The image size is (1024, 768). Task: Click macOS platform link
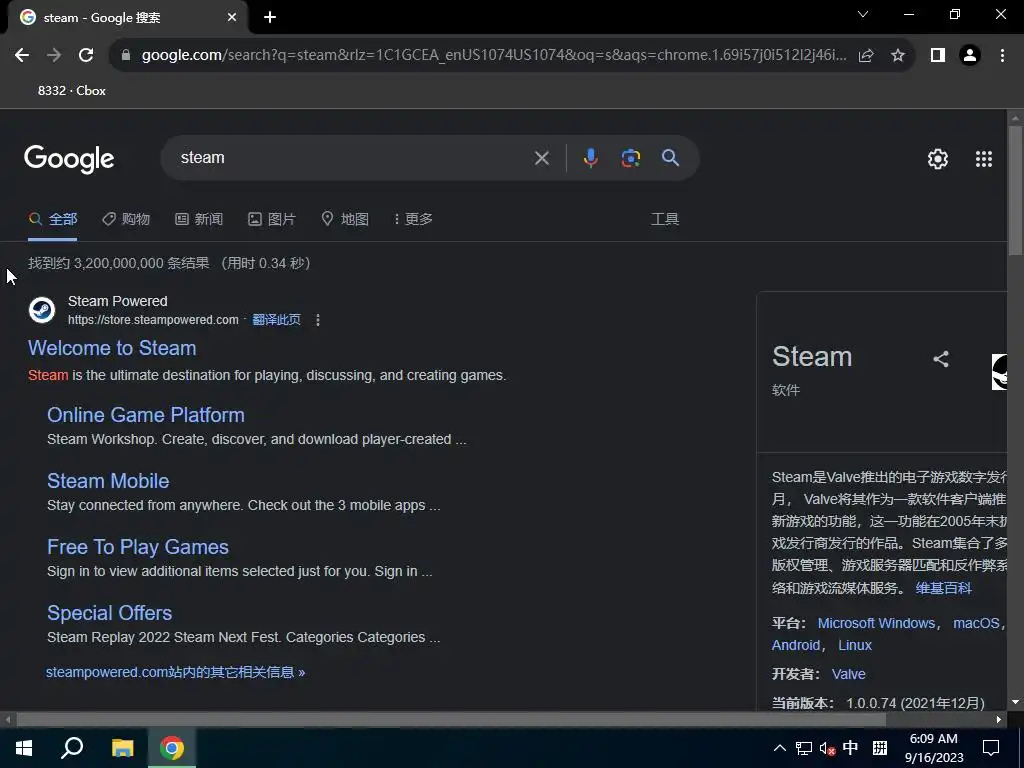[x=976, y=624]
